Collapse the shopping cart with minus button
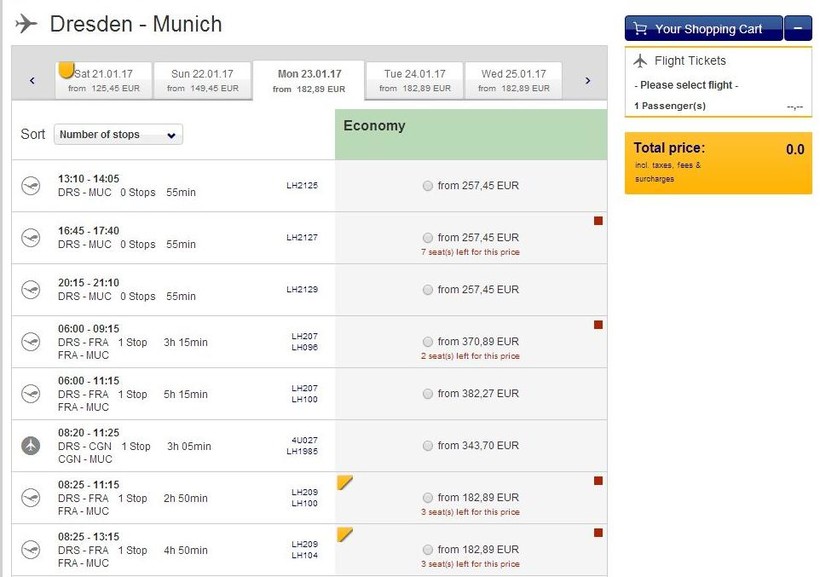The height and width of the screenshot is (577, 820). (x=797, y=29)
